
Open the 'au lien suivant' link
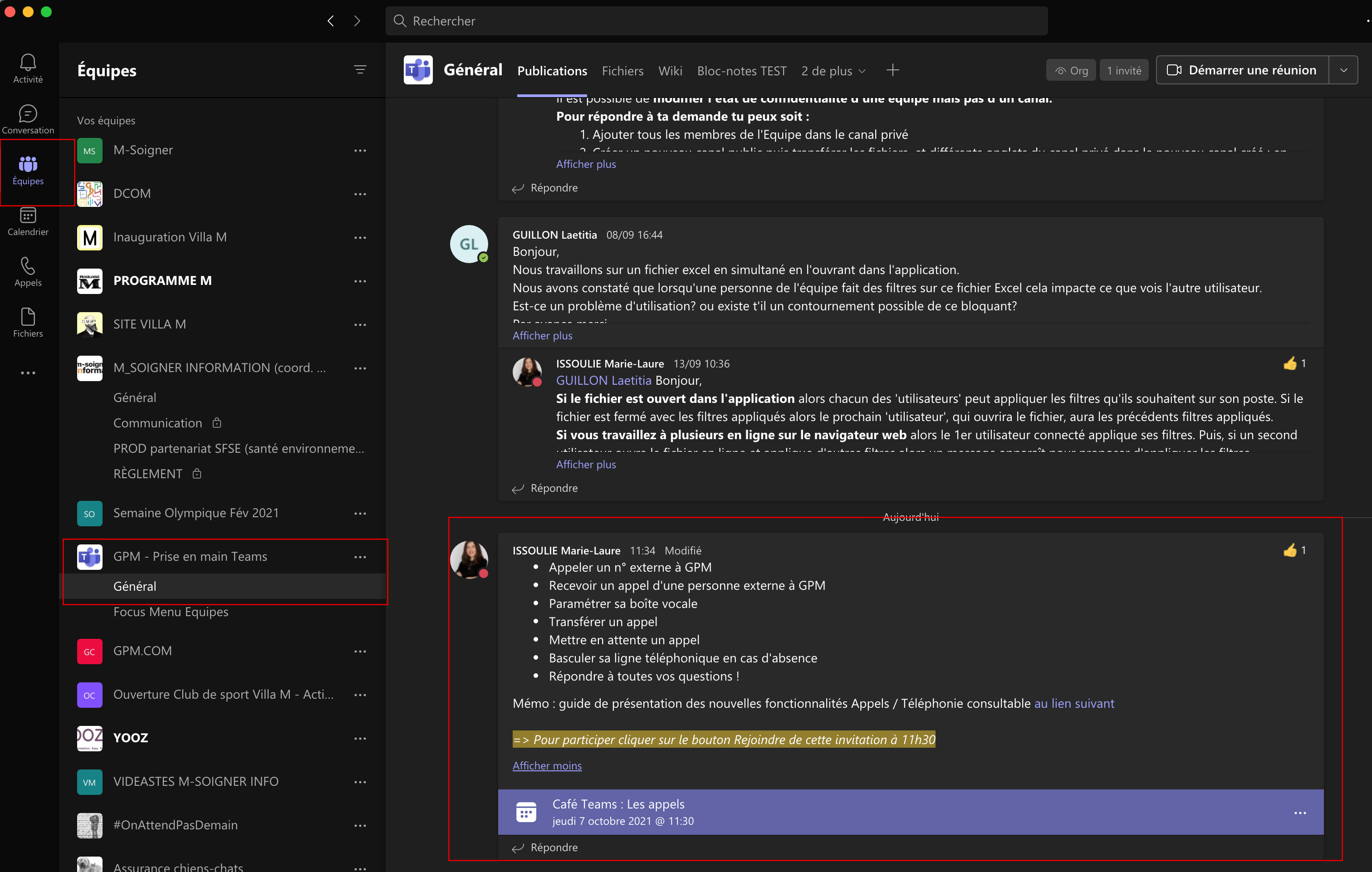1074,703
